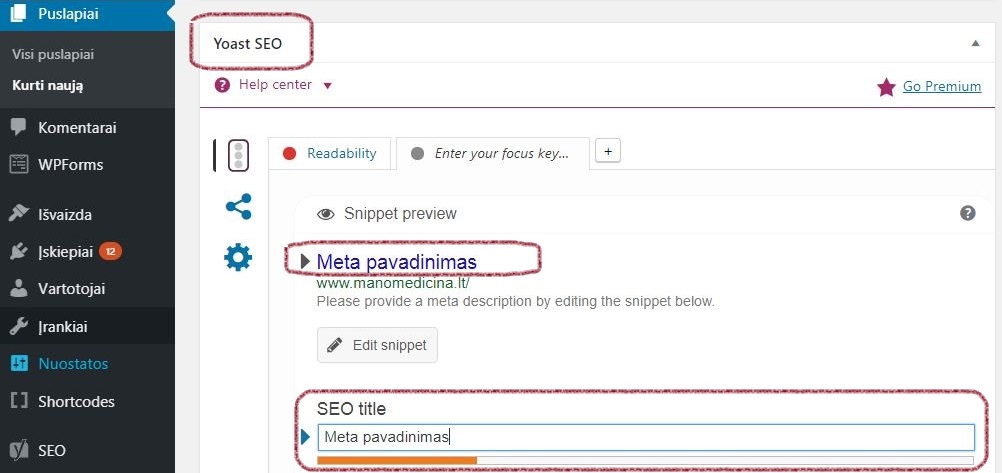Viewport: 1002px width, 473px height.
Task: Click the Help center question mark icon
Action: click(x=222, y=85)
